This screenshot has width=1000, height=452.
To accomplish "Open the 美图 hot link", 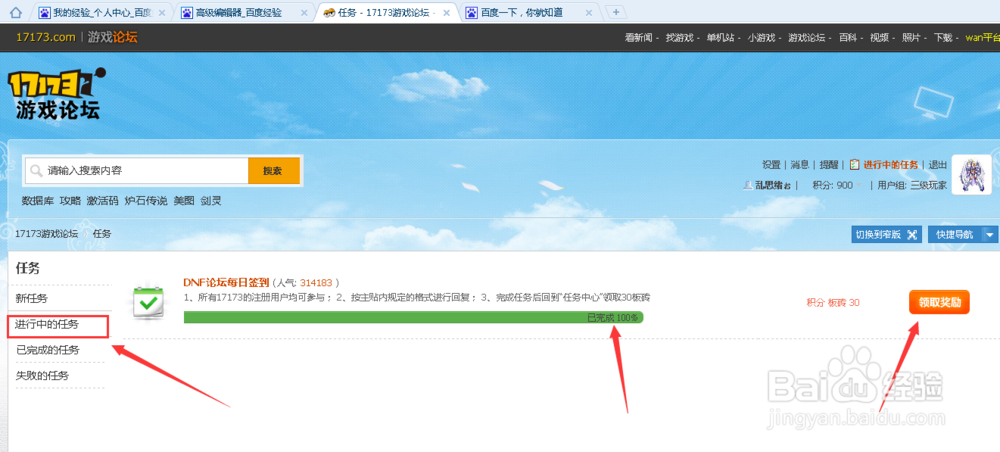I will (x=184, y=201).
